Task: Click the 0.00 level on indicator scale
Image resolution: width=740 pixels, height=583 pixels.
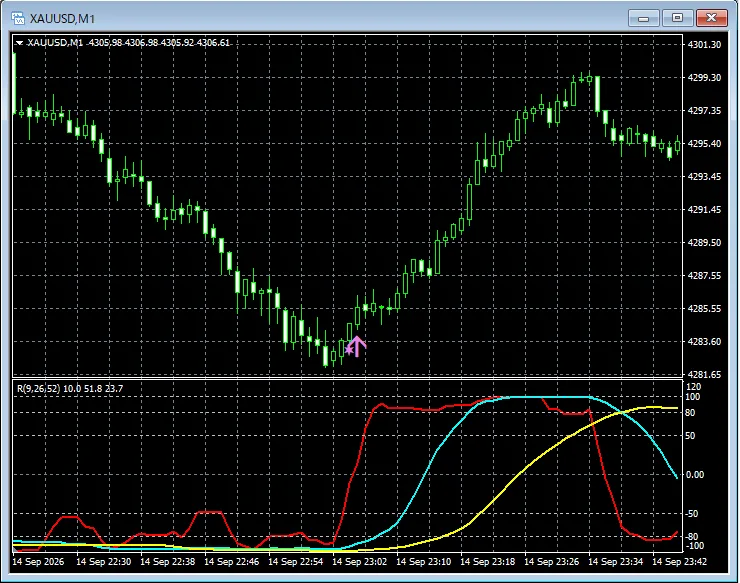Action: [x=695, y=475]
